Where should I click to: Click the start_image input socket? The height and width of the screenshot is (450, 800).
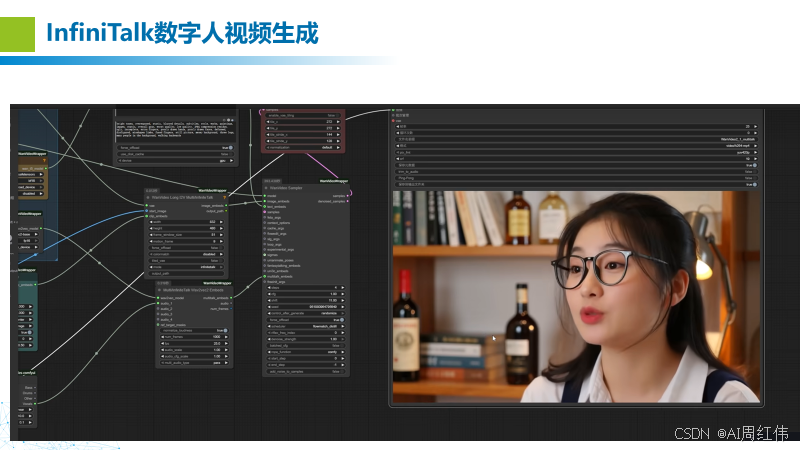point(146,211)
